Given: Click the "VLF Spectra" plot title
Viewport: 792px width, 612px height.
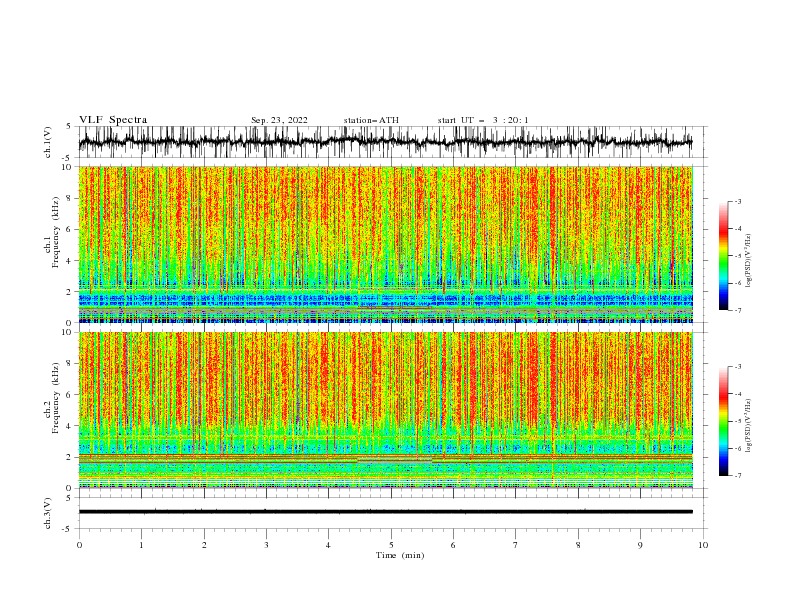Looking at the screenshot, I should 113,120.
